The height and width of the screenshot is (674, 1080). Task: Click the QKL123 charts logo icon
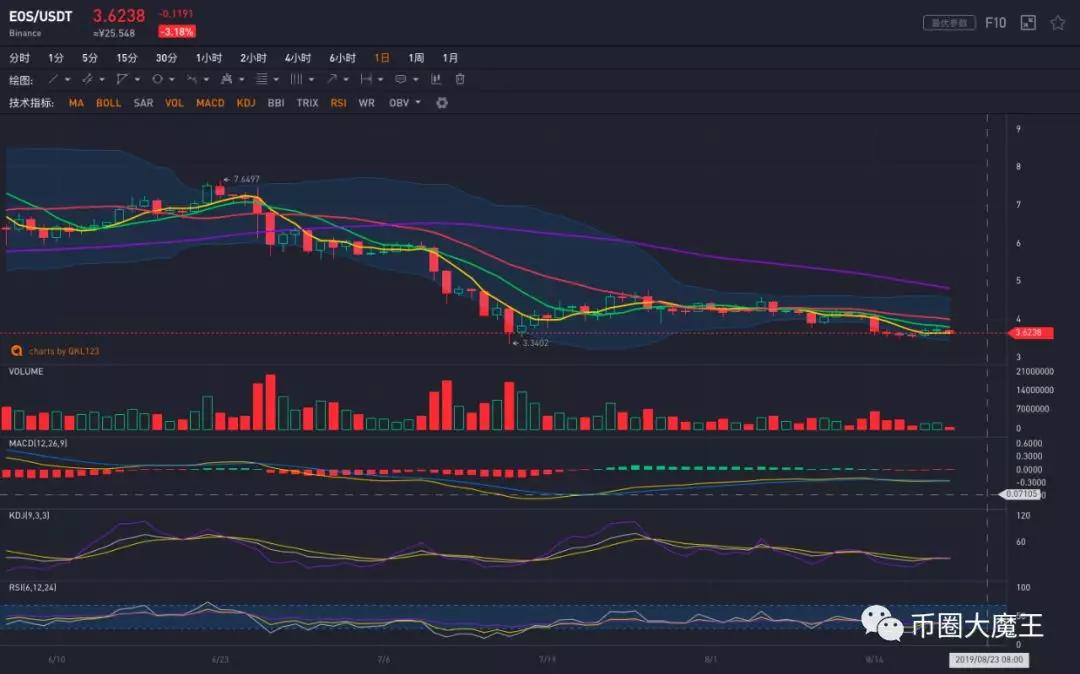click(x=17, y=351)
